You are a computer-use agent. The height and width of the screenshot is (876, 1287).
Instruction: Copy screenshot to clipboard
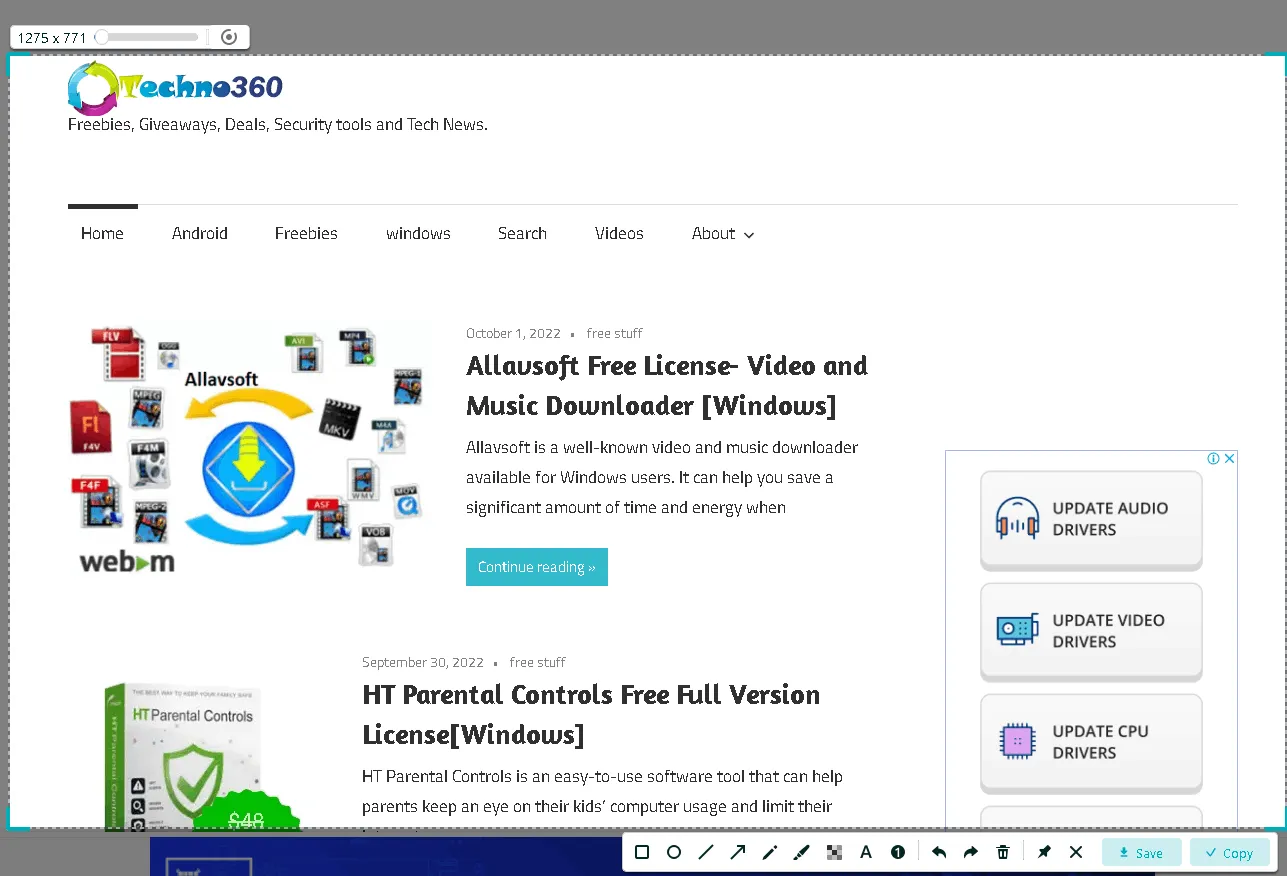pyautogui.click(x=1229, y=853)
